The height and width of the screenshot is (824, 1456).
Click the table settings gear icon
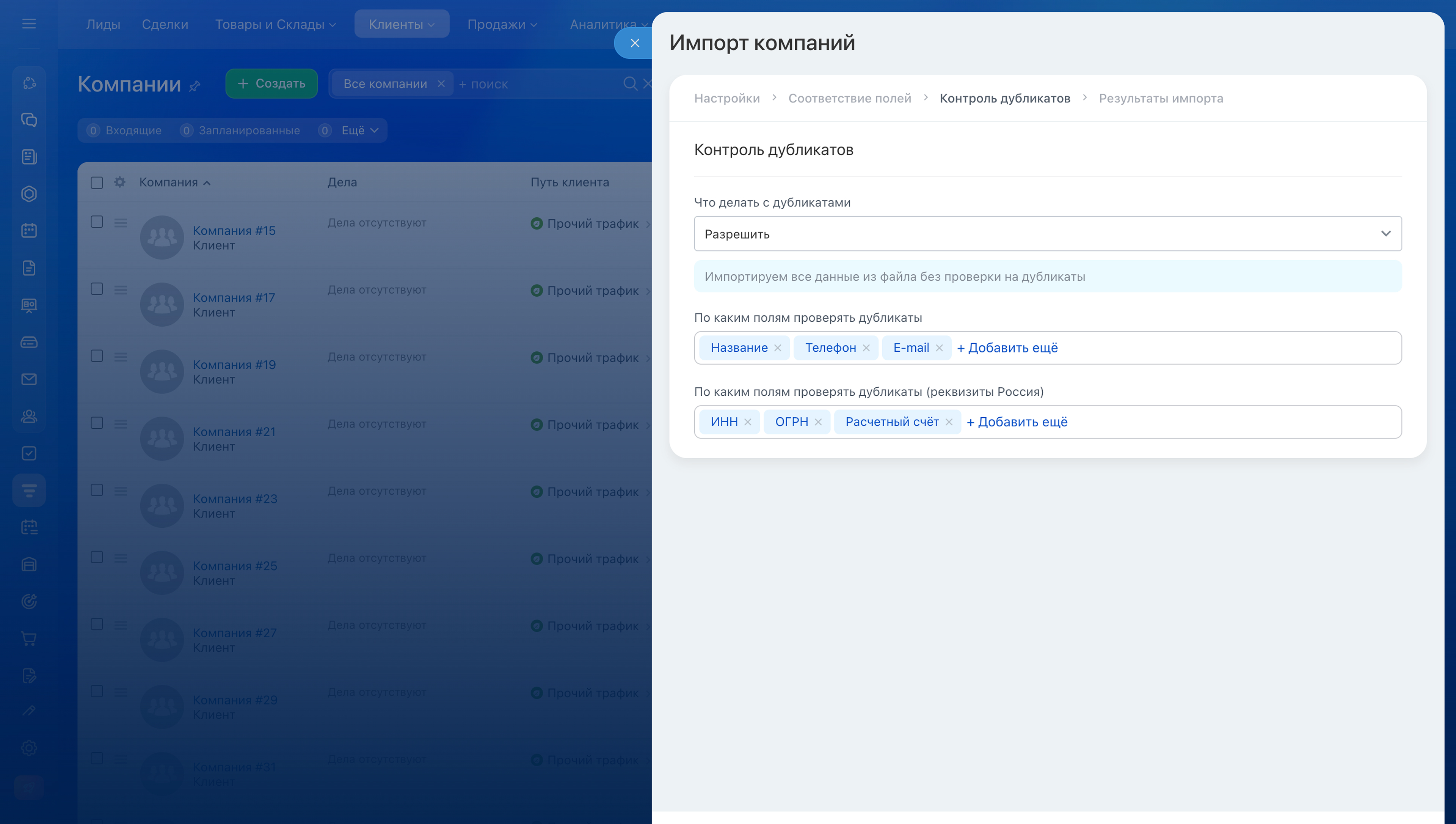click(119, 182)
